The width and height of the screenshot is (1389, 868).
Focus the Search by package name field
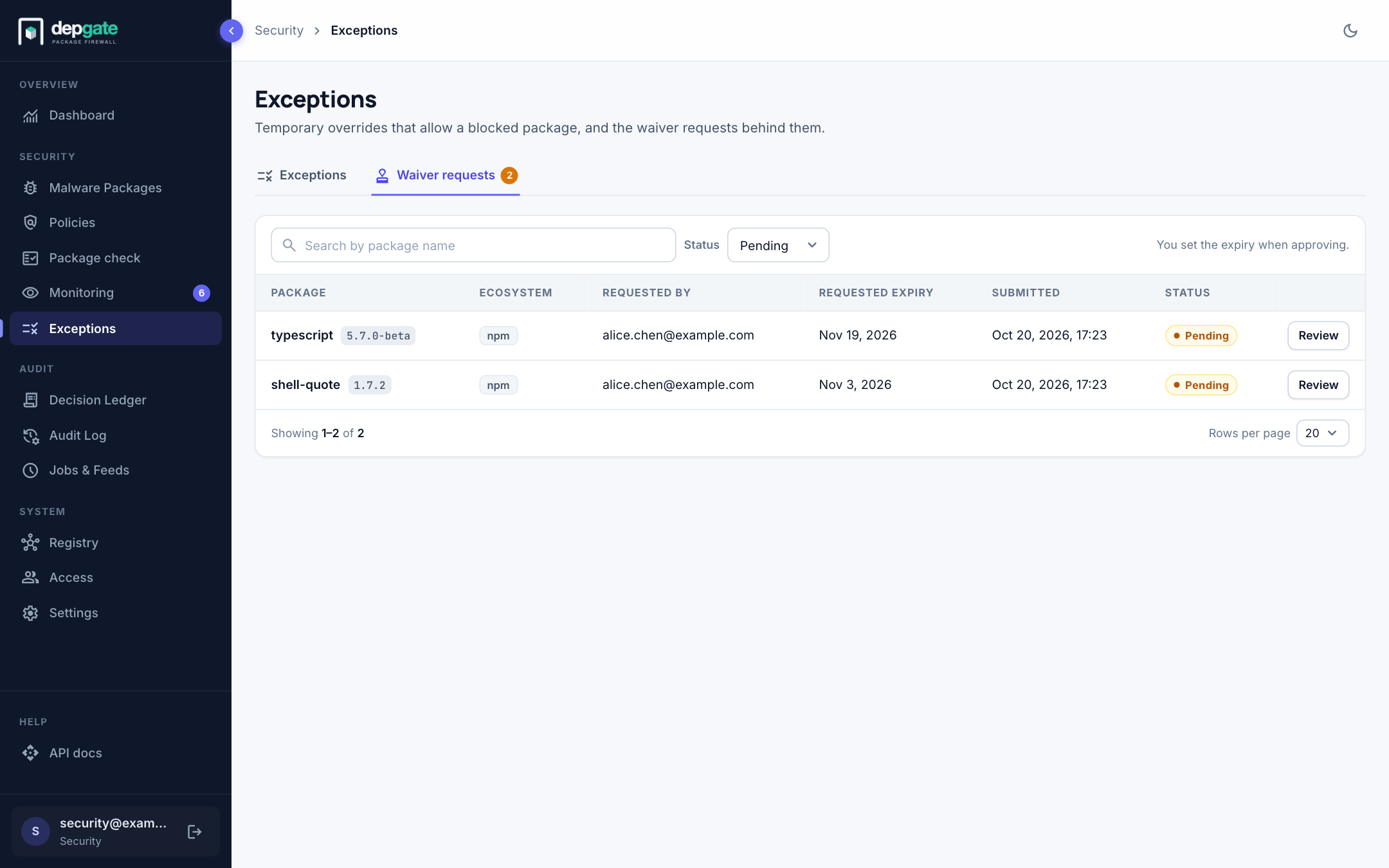473,245
